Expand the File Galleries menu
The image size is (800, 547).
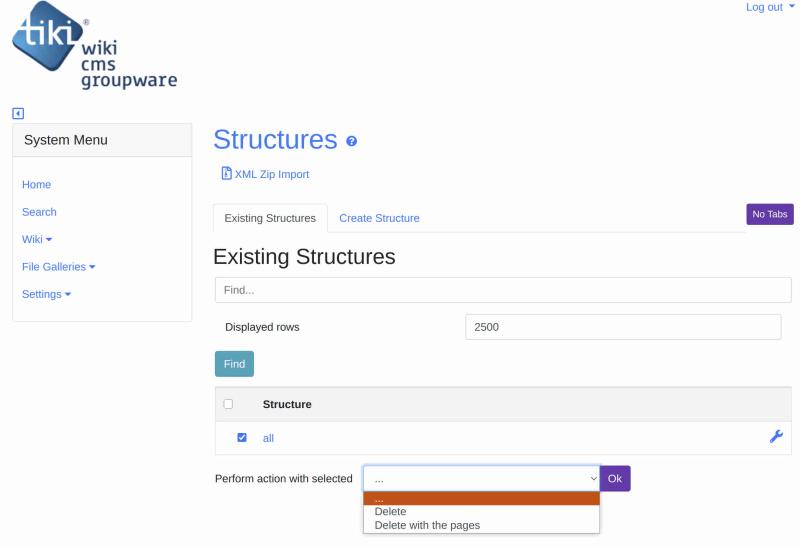click(x=59, y=267)
